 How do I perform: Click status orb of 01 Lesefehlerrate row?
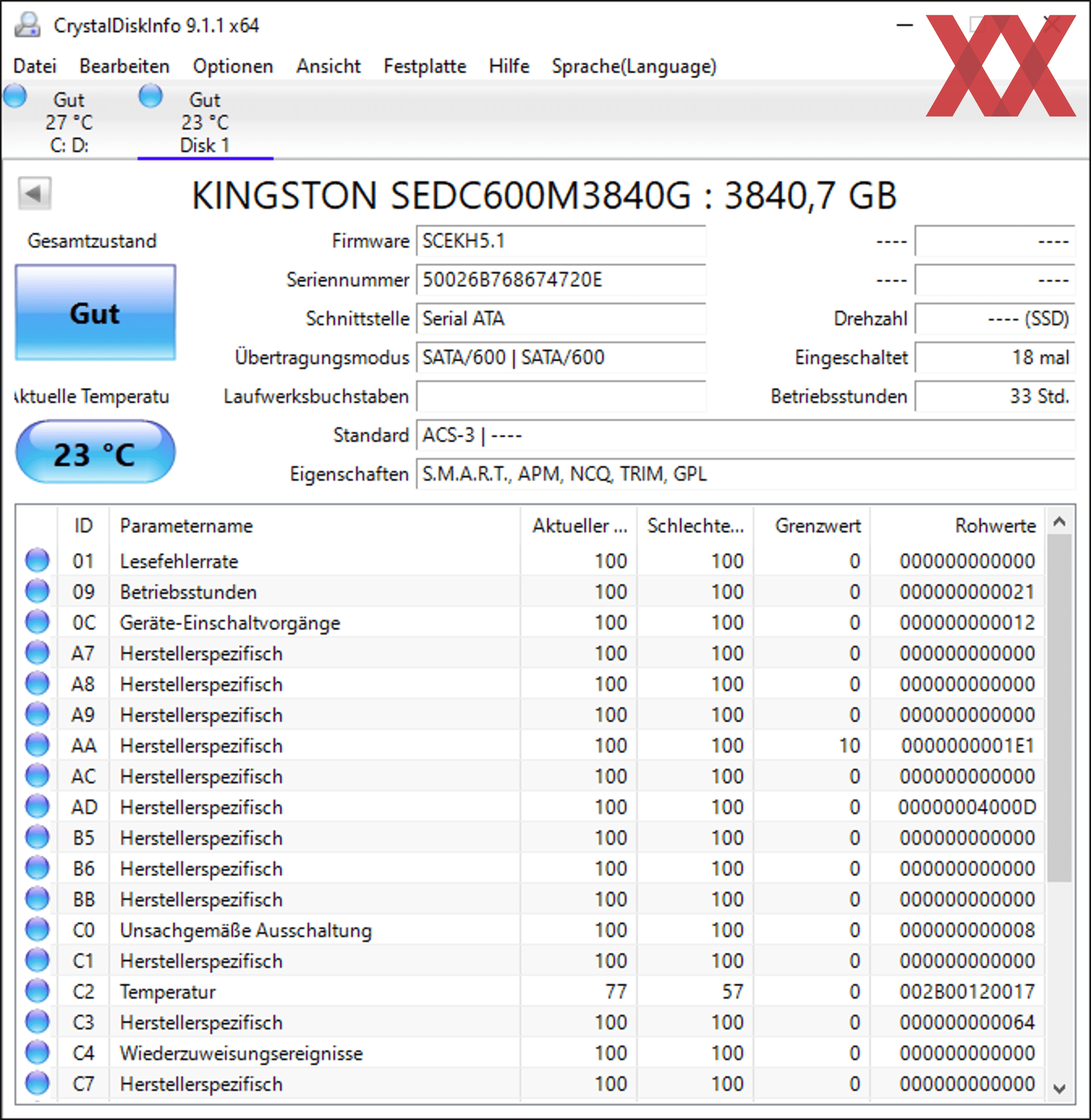(x=38, y=561)
